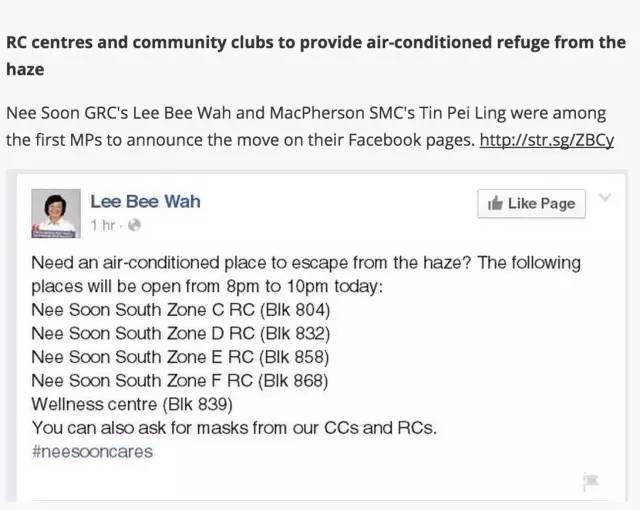Click the '1 hr' post timestamp

coord(103,226)
